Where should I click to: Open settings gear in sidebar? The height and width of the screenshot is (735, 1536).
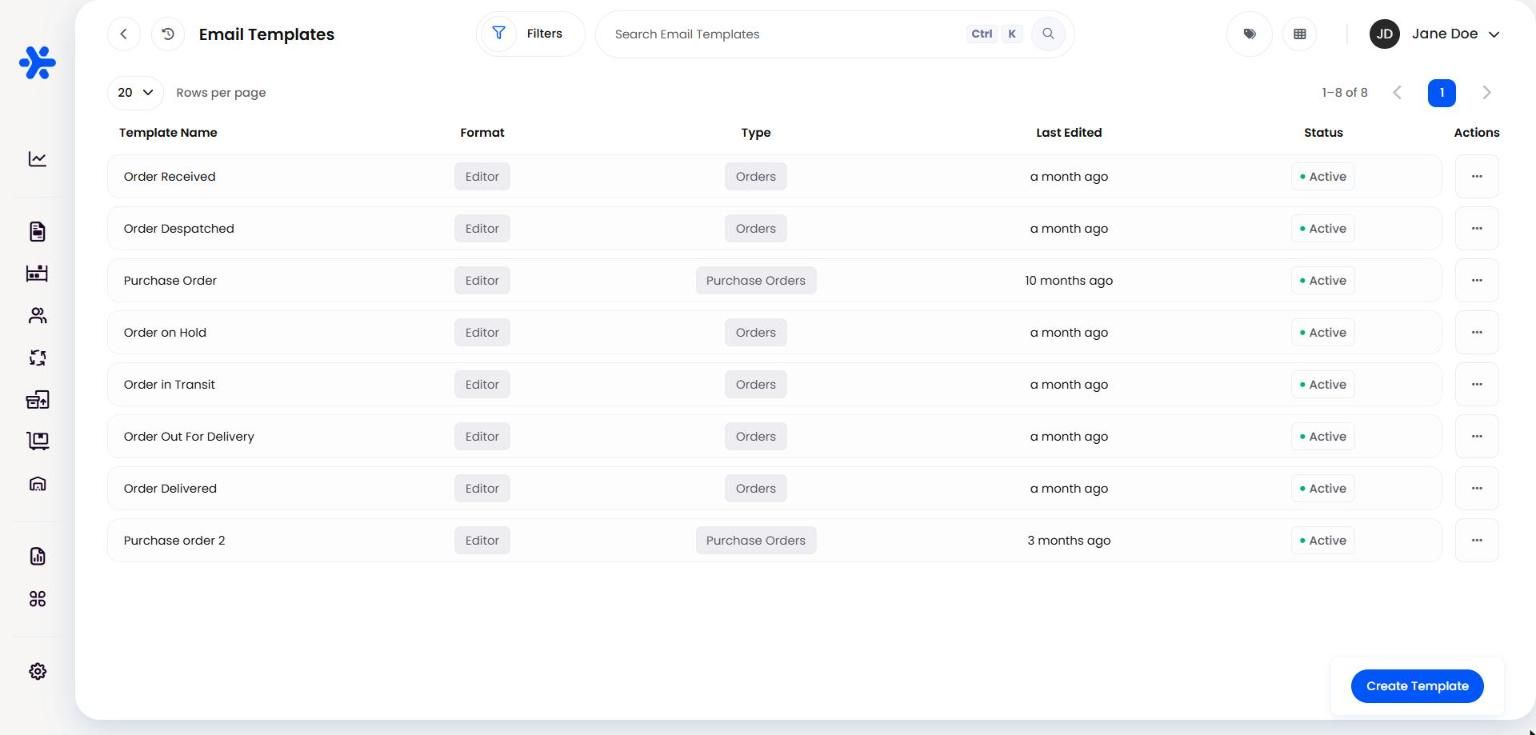[x=37, y=672]
